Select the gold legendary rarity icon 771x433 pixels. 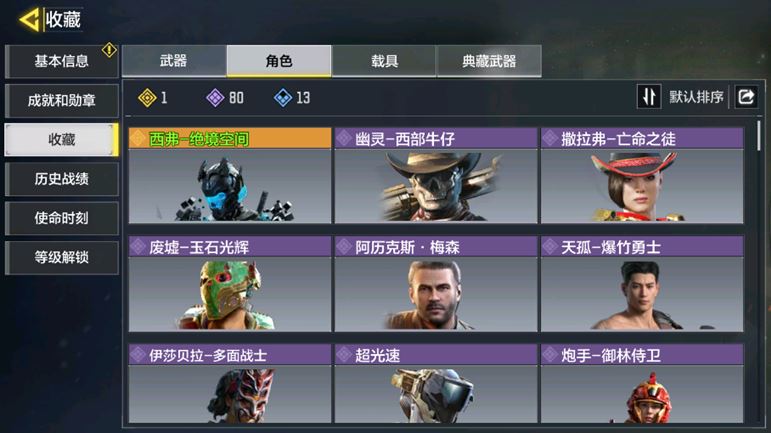[x=147, y=98]
